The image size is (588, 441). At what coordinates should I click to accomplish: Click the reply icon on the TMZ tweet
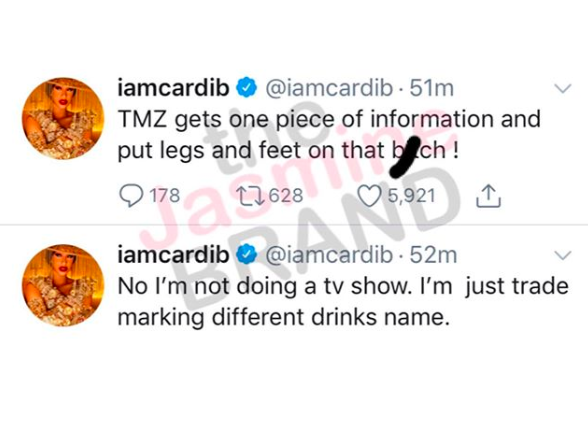click(131, 196)
